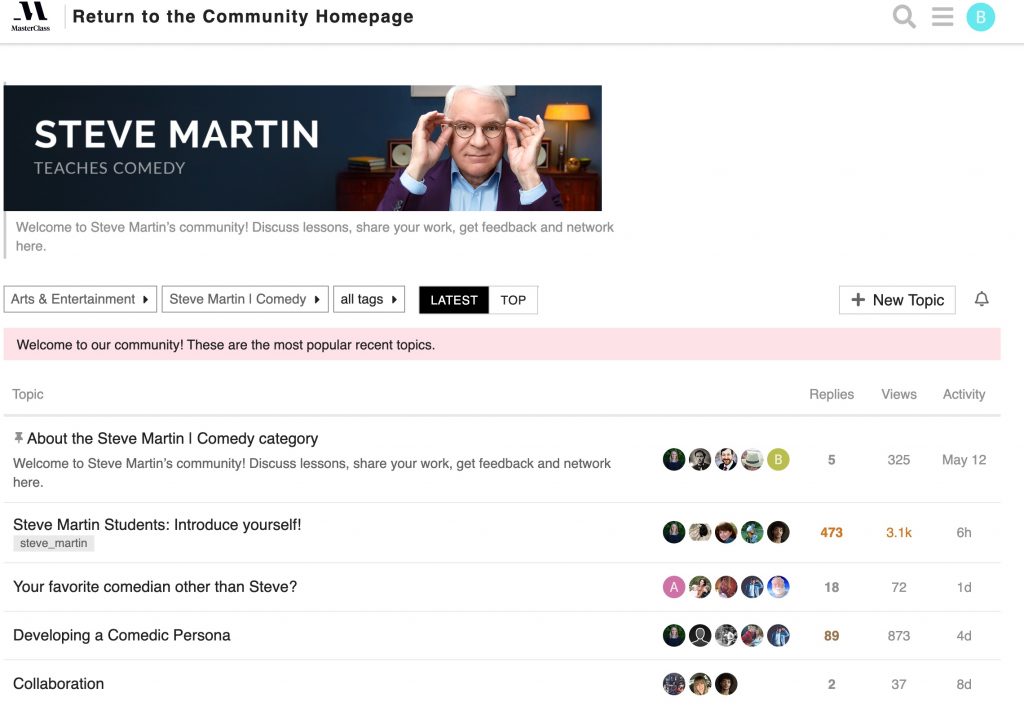This screenshot has height=706, width=1024.
Task: Click the last avatar in the favorite comedian row
Action: tap(778, 587)
